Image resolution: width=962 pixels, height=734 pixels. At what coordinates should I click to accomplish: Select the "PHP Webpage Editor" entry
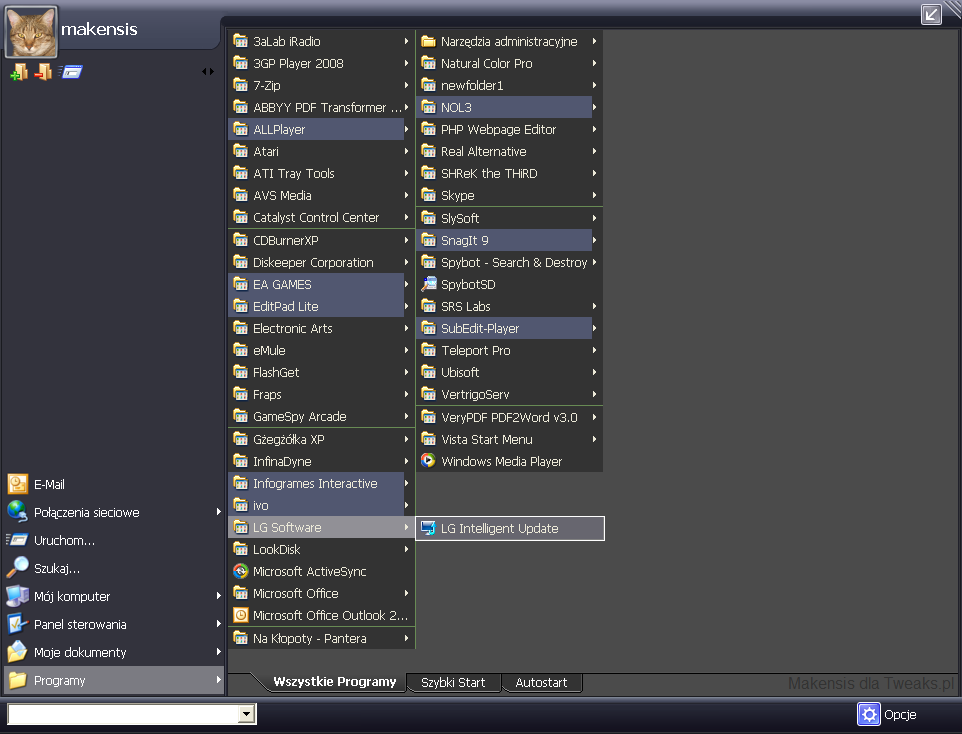tap(509, 129)
